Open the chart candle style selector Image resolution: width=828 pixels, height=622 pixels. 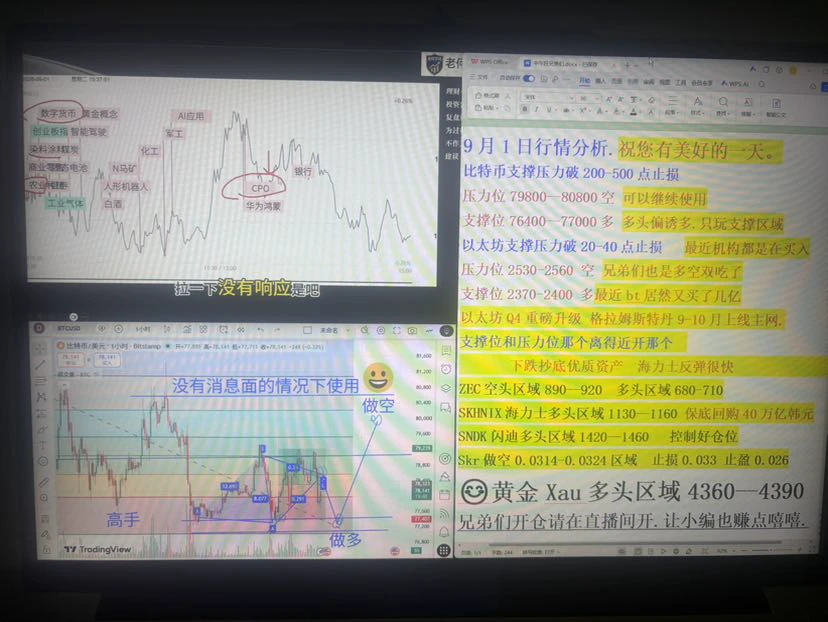(x=166, y=329)
